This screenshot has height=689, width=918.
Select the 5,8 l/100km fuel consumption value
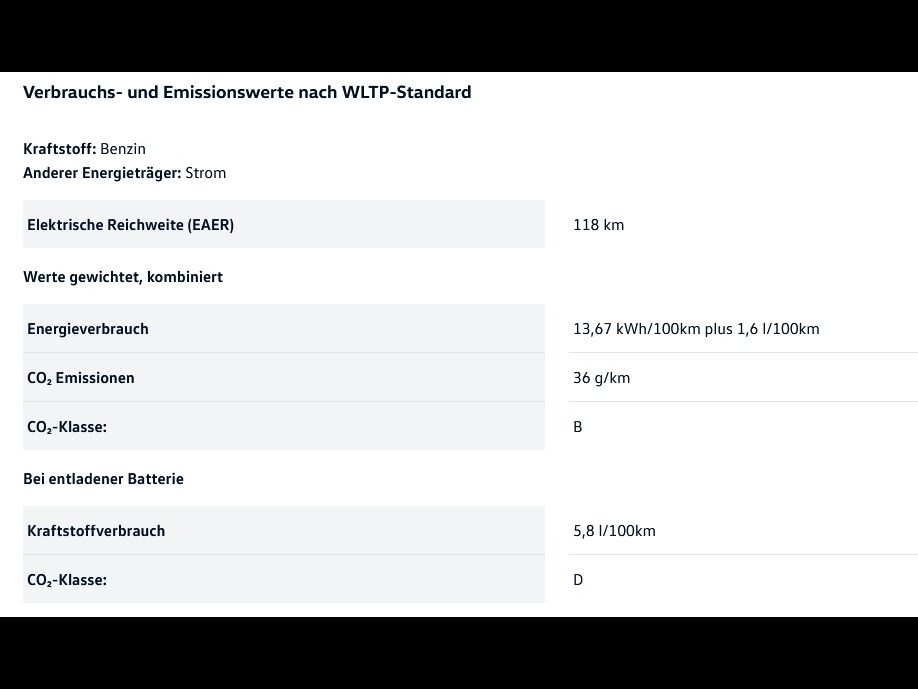point(614,531)
